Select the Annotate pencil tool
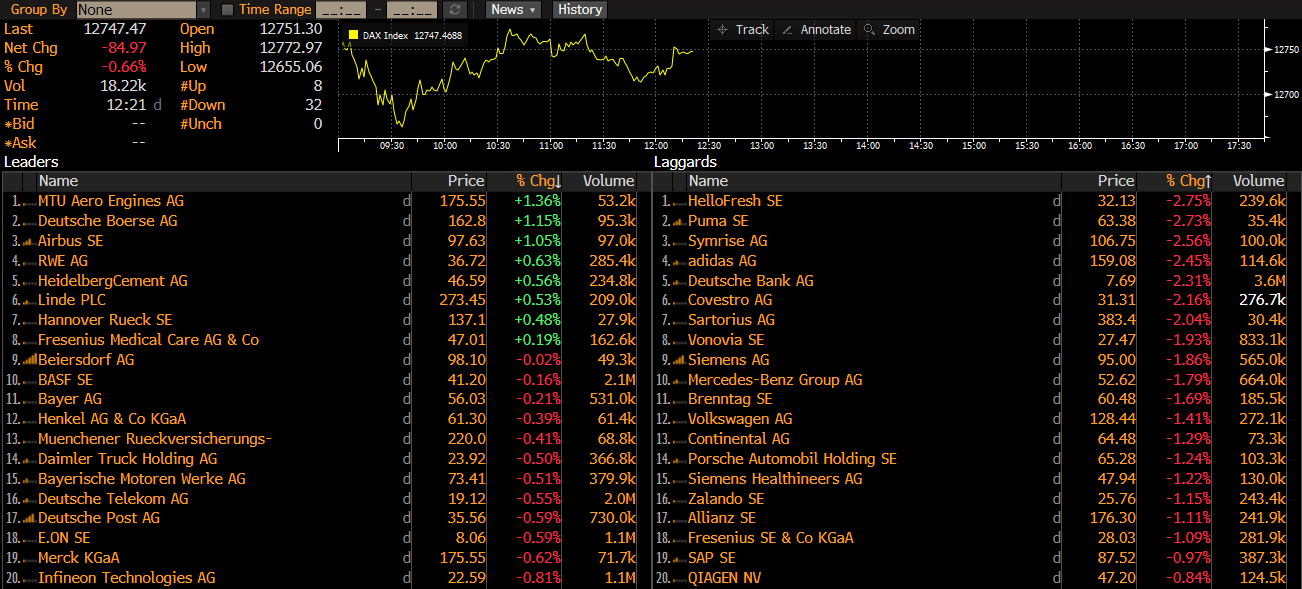The height and width of the screenshot is (589, 1302). coord(815,30)
